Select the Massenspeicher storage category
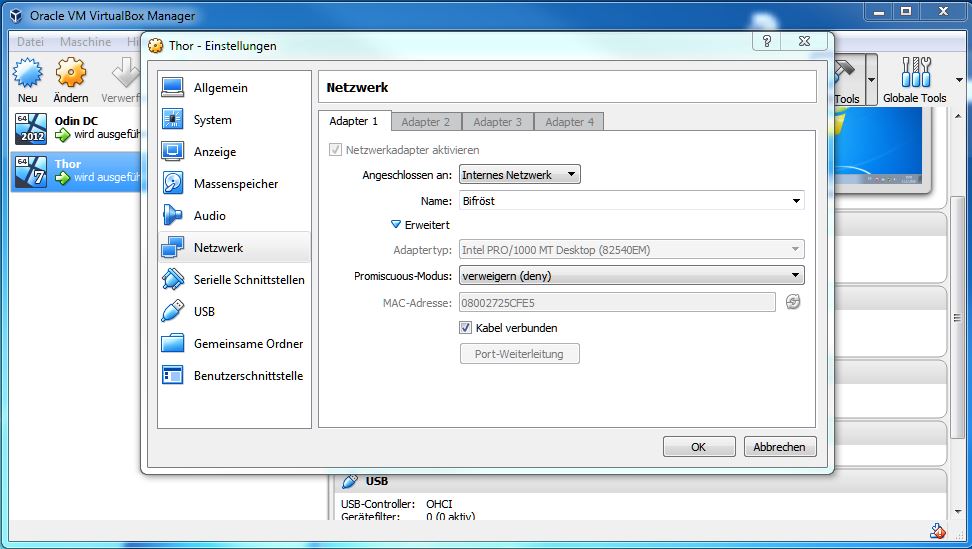Image resolution: width=972 pixels, height=549 pixels. coord(234,183)
